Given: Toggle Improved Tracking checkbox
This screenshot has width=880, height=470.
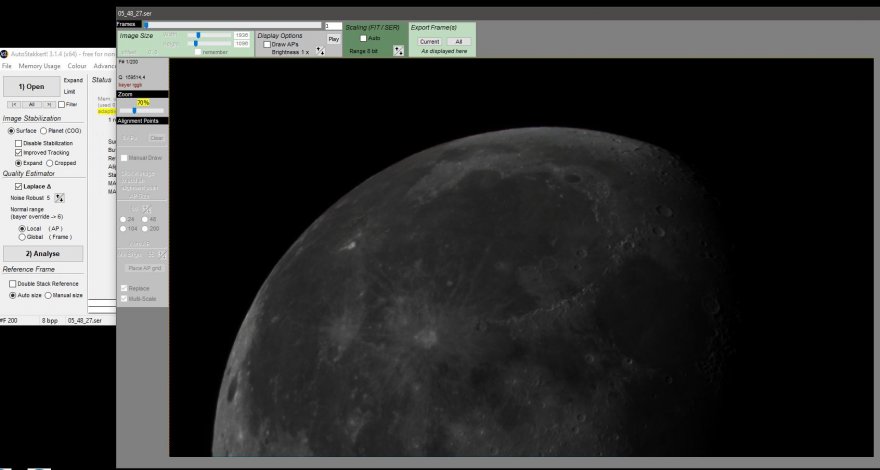Looking at the screenshot, I should click(x=19, y=152).
